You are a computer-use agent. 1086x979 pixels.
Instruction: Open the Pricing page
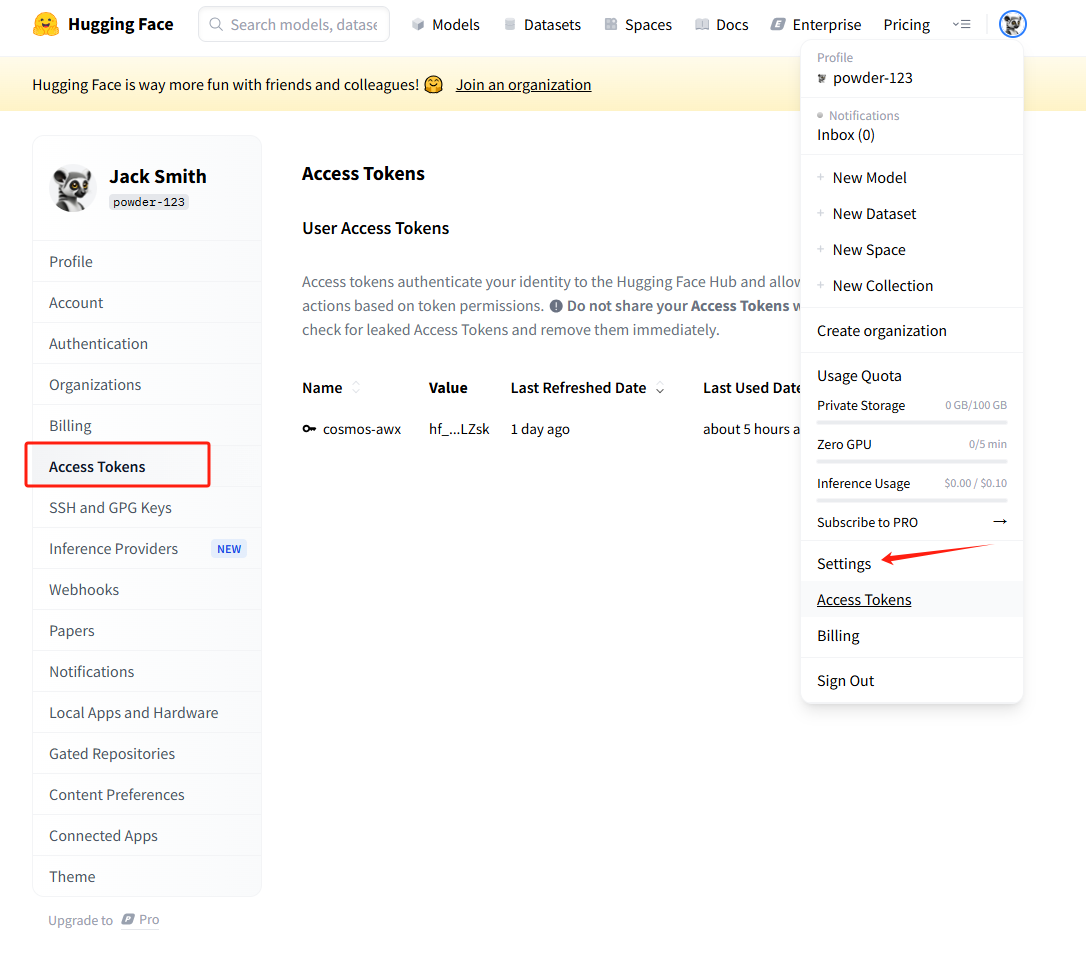click(907, 24)
